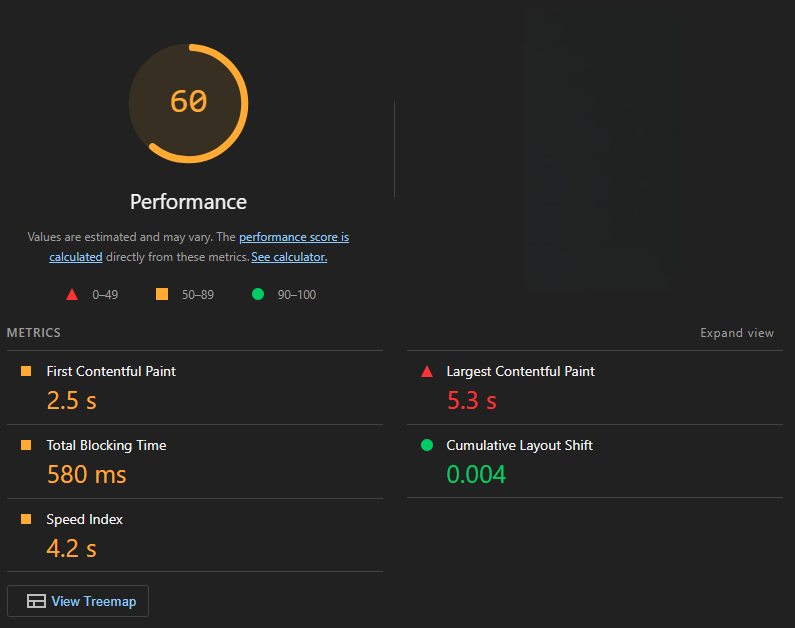This screenshot has width=795, height=628.
Task: Open the "performance score is calculated" link
Action: (293, 238)
